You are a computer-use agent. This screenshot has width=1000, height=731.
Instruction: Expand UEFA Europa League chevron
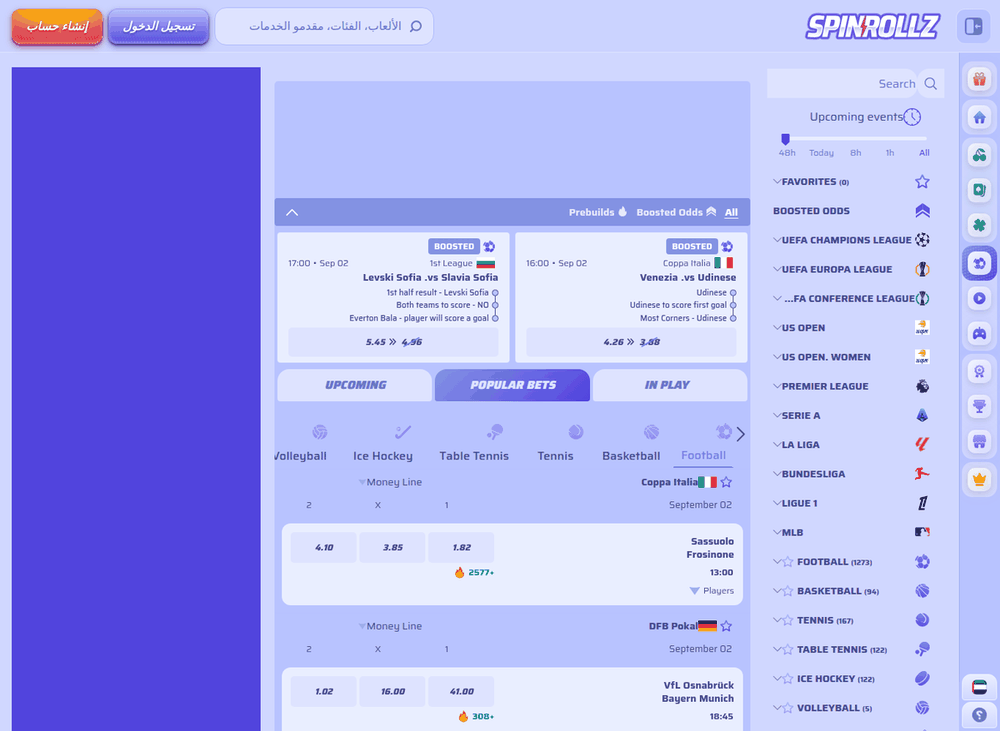(777, 269)
